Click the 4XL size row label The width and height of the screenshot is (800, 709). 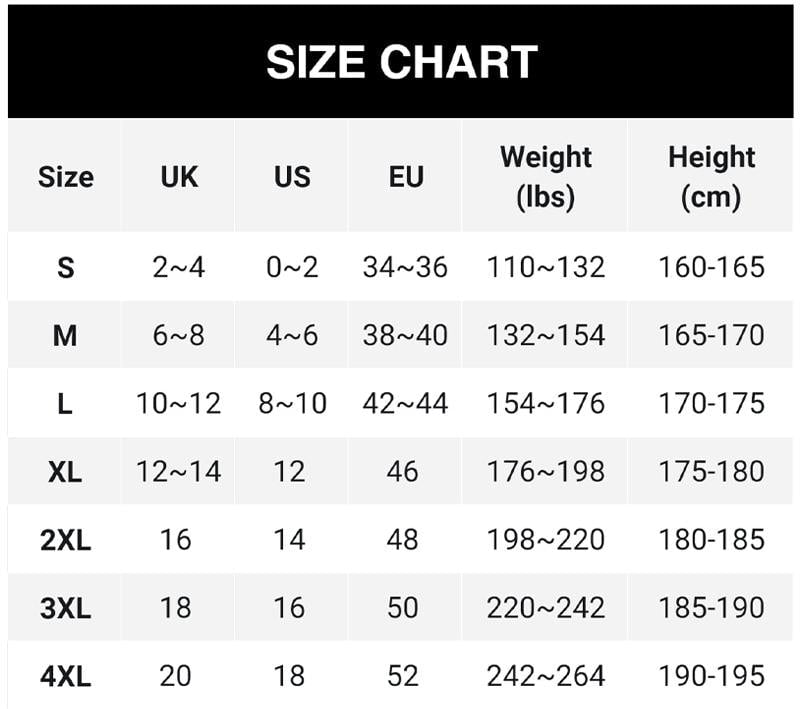(65, 676)
